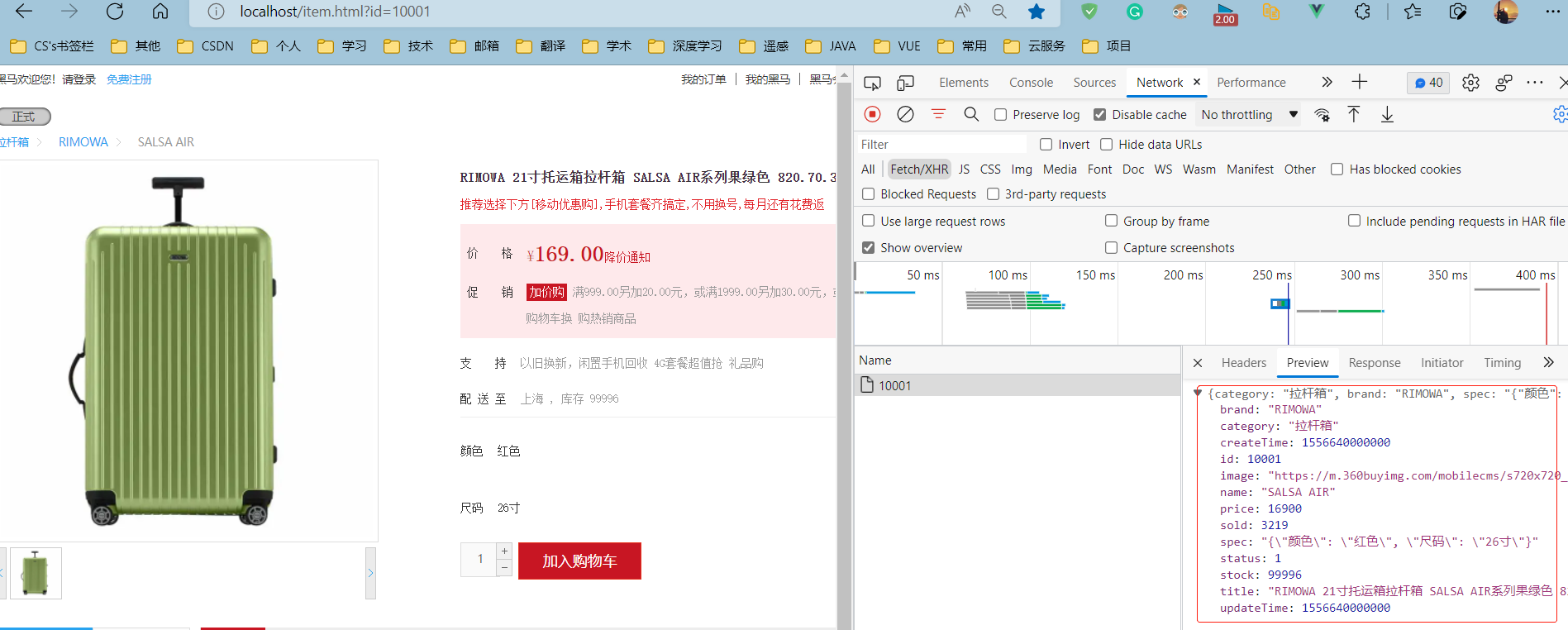Open DevTools settings gear
The width and height of the screenshot is (1568, 630).
(x=1470, y=83)
